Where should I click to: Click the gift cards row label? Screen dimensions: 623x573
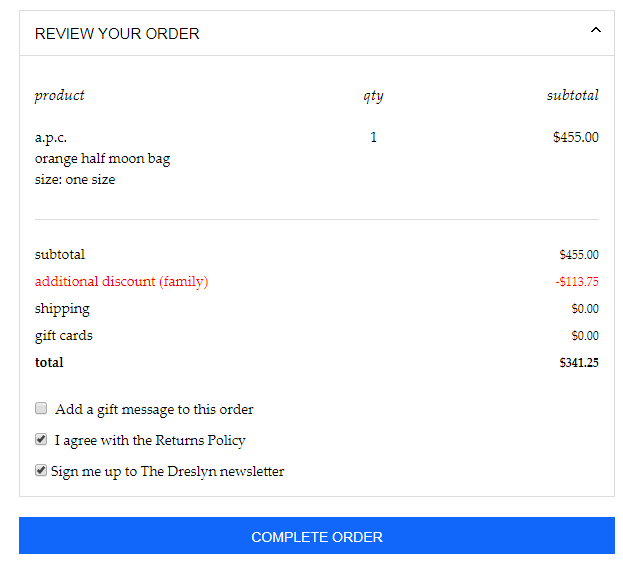click(64, 336)
